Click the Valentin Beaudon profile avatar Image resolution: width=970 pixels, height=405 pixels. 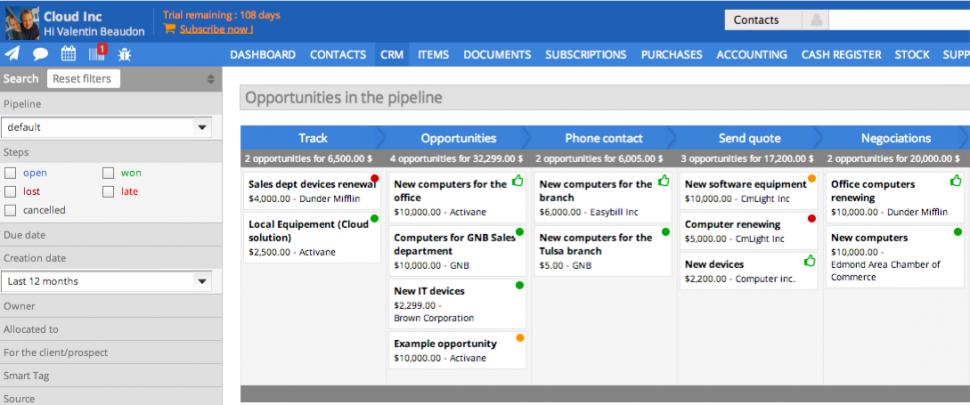click(x=22, y=22)
